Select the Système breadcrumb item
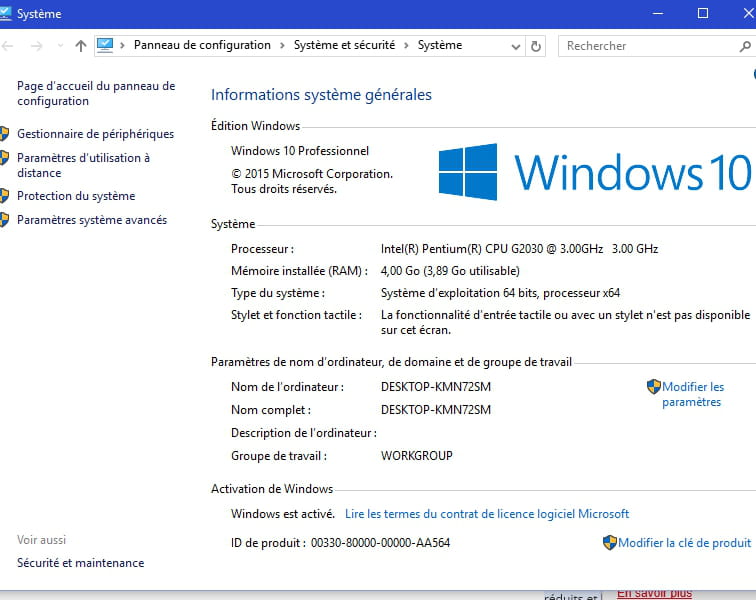The height and width of the screenshot is (600, 756). pos(440,45)
